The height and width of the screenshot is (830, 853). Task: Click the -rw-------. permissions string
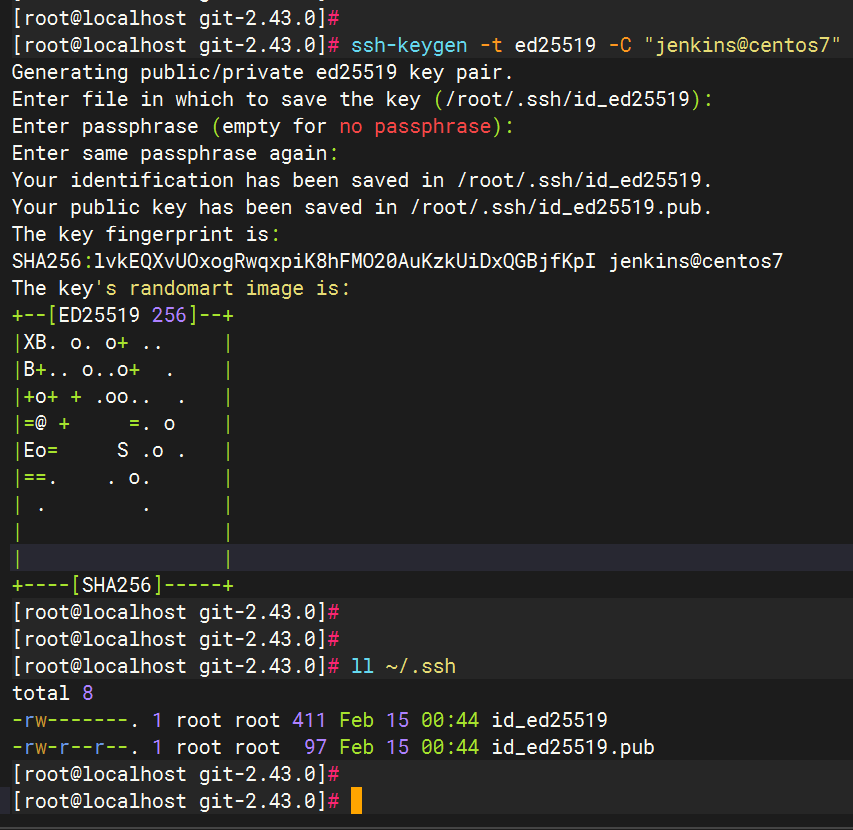click(x=76, y=721)
